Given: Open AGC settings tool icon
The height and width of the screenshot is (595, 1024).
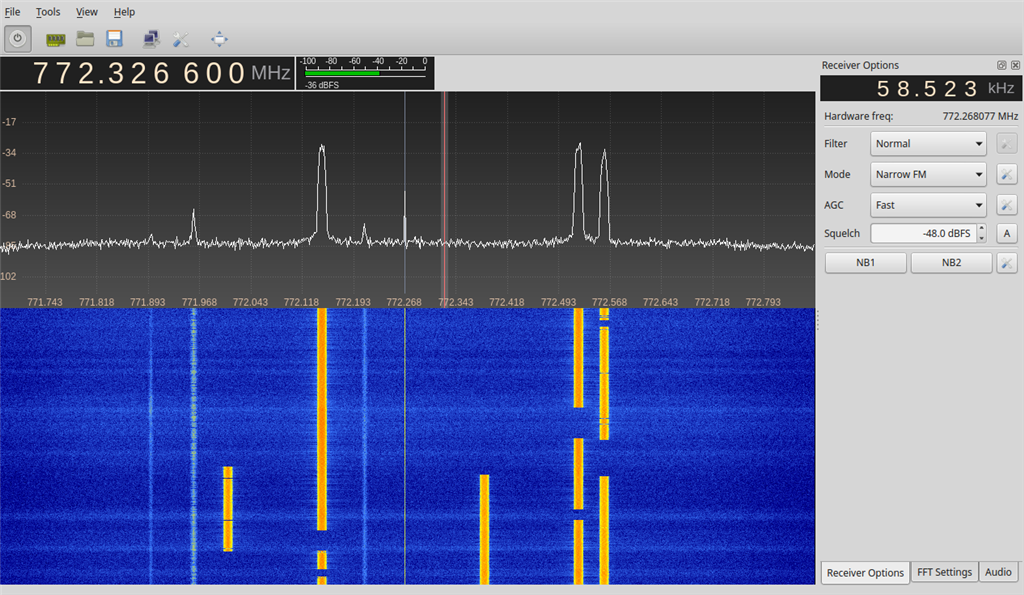Looking at the screenshot, I should [1007, 205].
